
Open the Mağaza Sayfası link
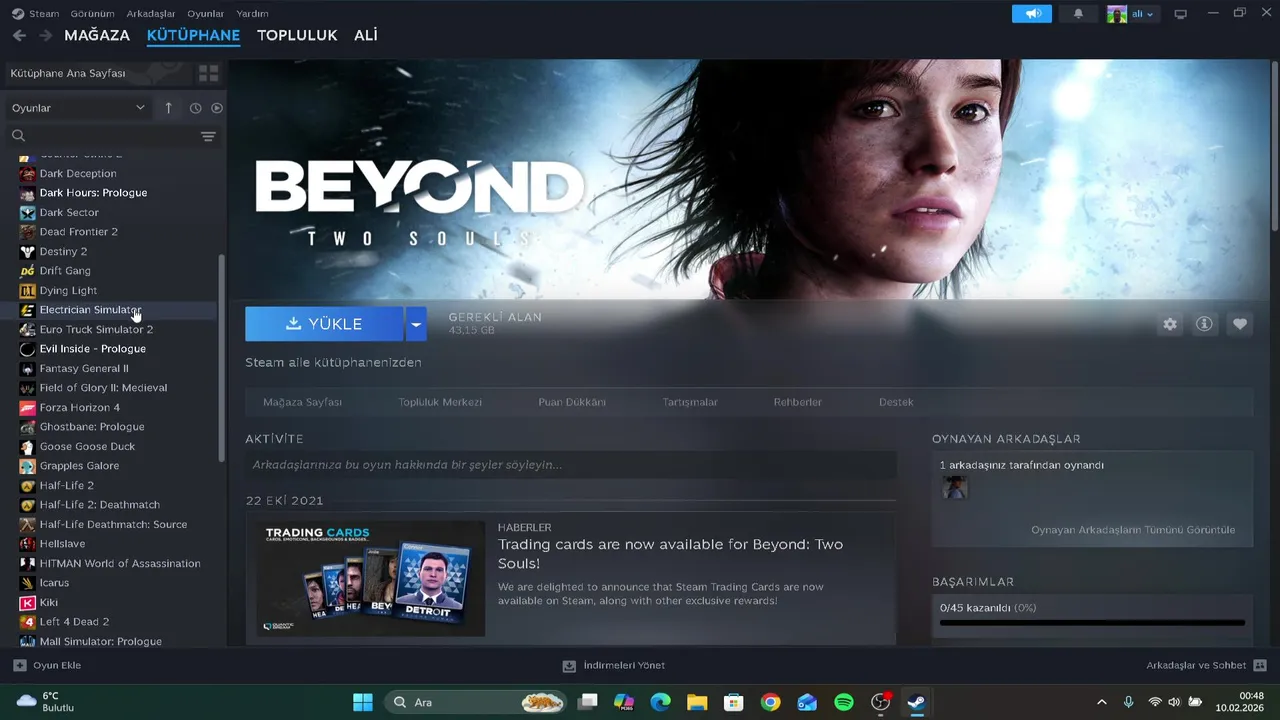point(302,402)
